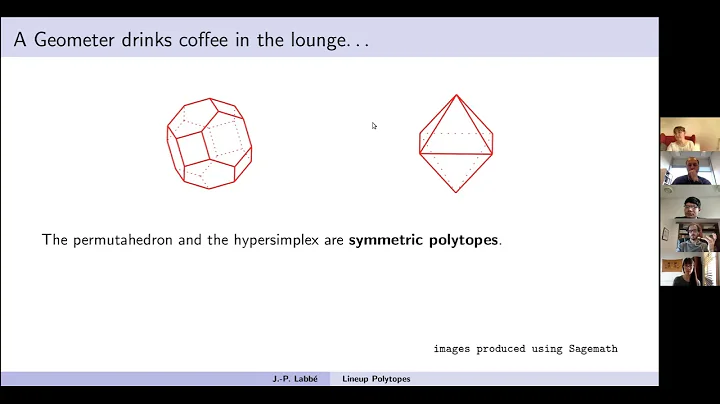Click "images produced using Sagemath" credit
Screen dimensions: 720x404
(525, 349)
